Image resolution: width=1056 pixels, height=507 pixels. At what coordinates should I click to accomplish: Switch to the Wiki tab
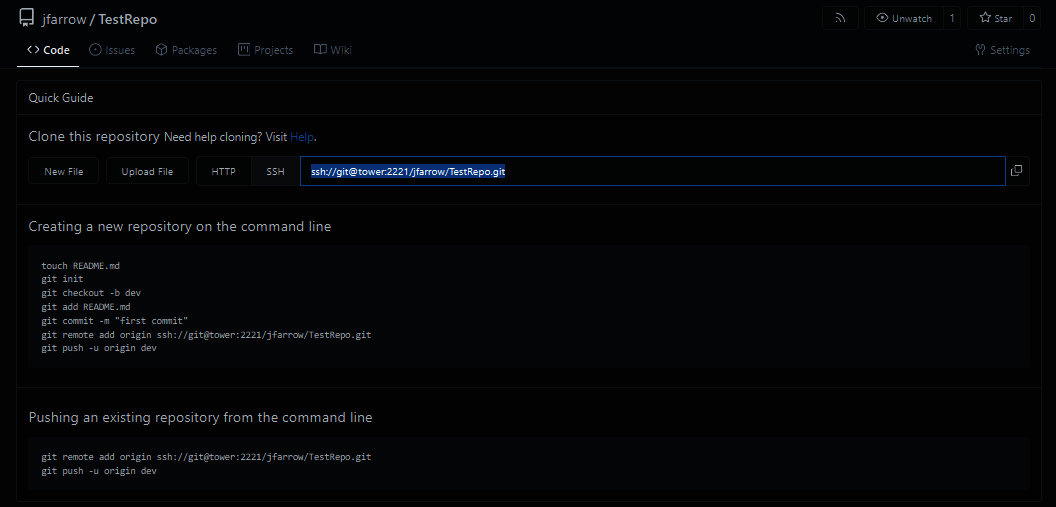coord(332,50)
